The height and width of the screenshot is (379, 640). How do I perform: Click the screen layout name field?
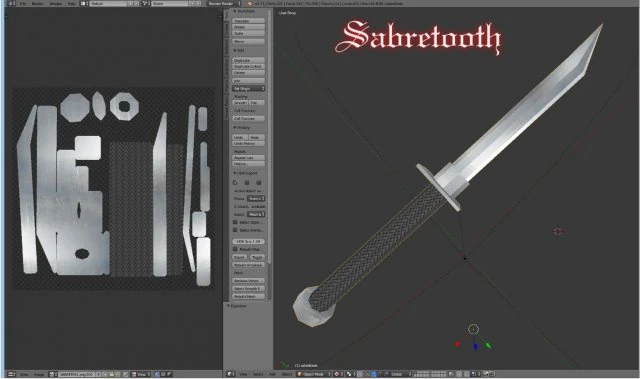pos(108,4)
